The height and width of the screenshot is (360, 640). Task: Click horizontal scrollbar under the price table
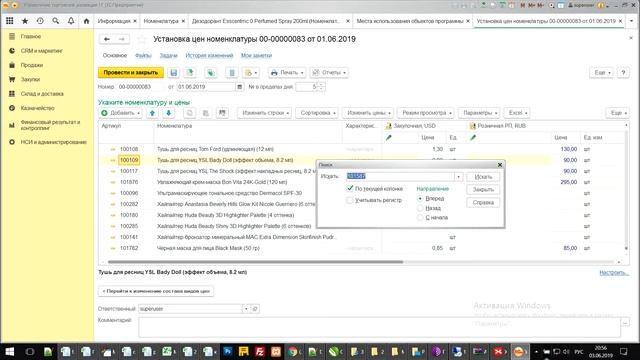click(x=256, y=262)
